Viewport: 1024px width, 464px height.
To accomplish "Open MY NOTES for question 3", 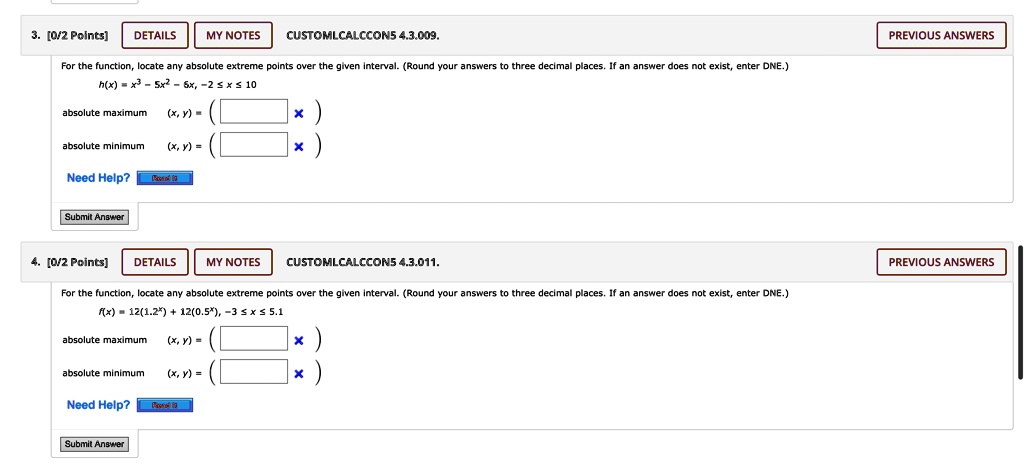I will [x=233, y=35].
